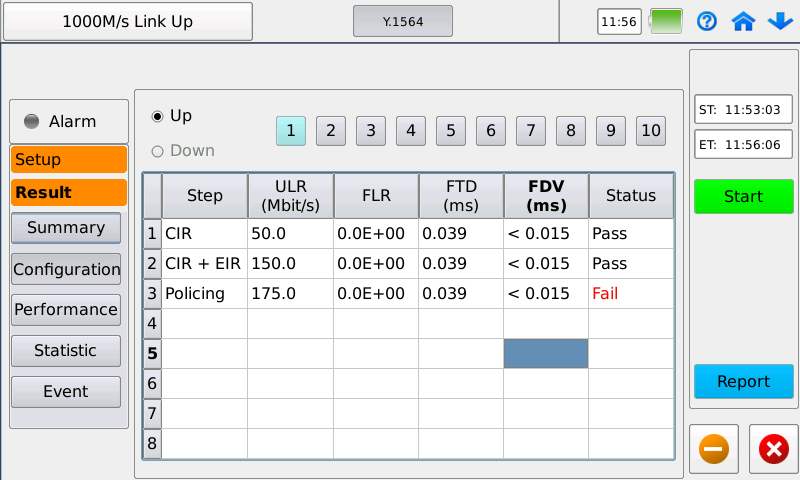Open the Performance tab
800x480 pixels.
(x=66, y=309)
